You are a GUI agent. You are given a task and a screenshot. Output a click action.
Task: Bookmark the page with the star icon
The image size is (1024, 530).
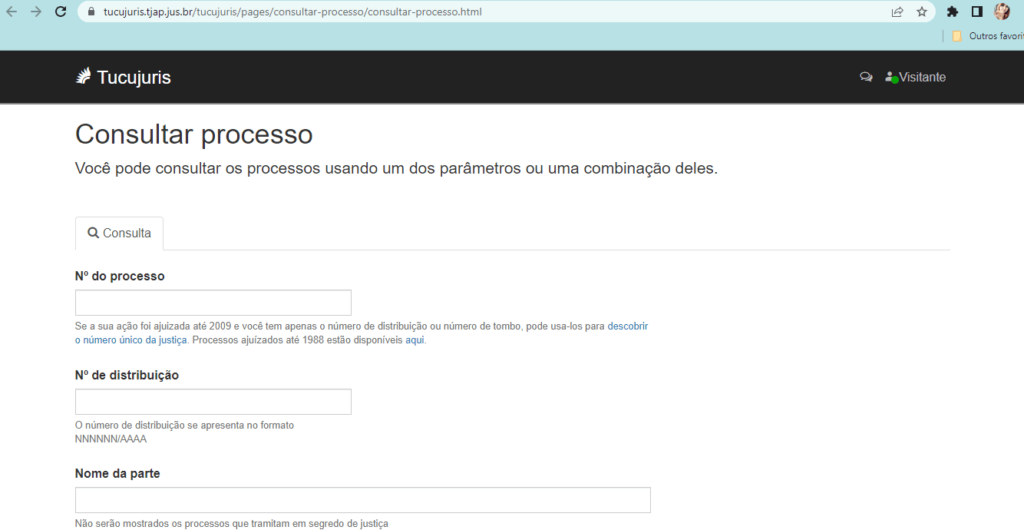tap(921, 12)
